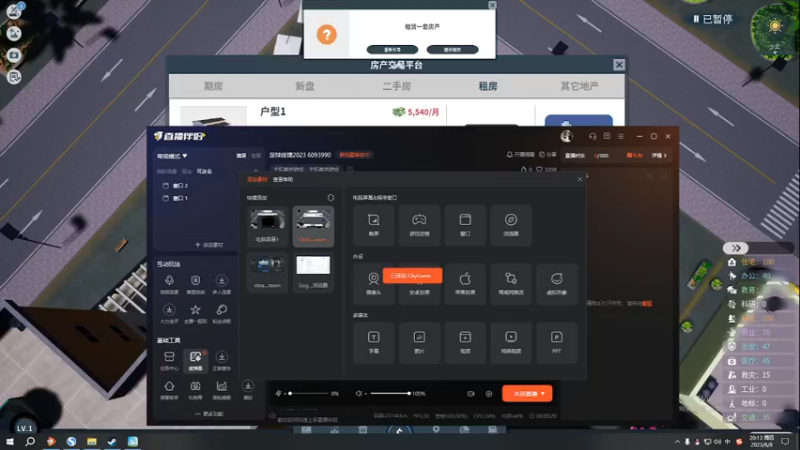Click the question mark icon in rental dialog

pyautogui.click(x=327, y=35)
